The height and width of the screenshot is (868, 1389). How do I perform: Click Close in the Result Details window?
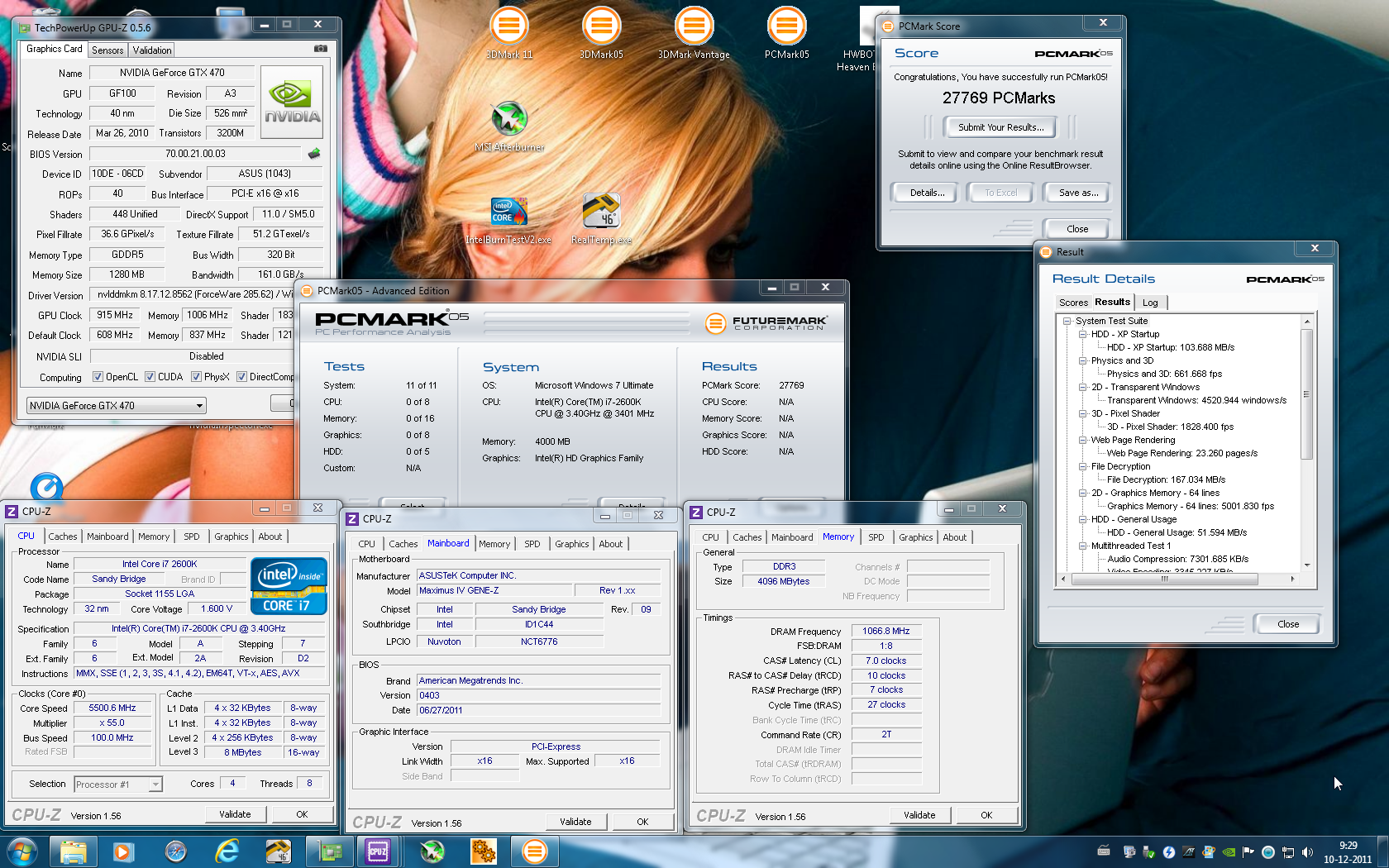pos(1287,624)
